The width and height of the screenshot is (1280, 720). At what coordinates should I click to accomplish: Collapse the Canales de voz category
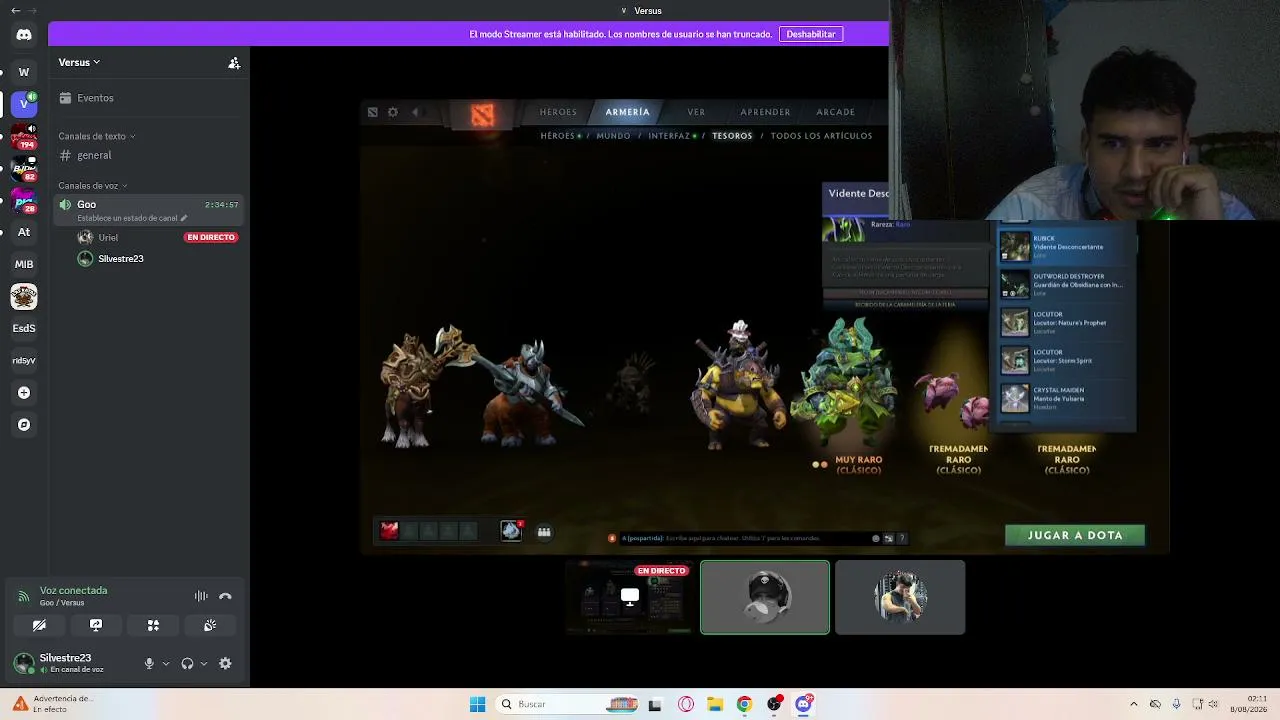point(93,186)
